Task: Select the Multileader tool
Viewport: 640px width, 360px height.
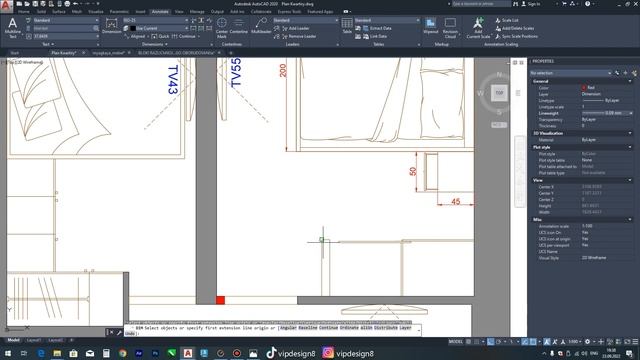Action: click(261, 26)
